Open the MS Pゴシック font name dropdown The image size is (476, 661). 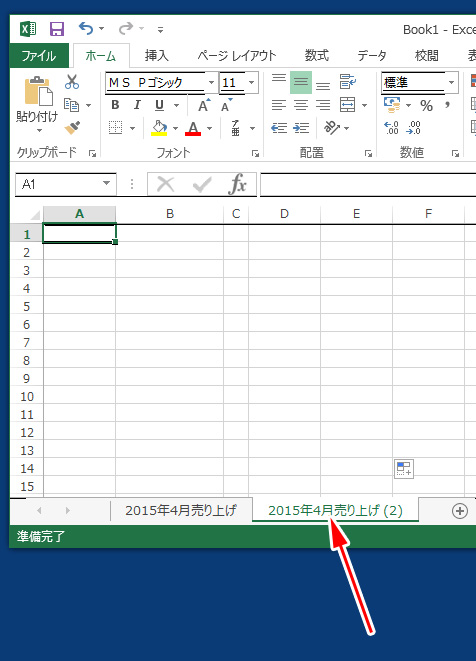coord(211,82)
